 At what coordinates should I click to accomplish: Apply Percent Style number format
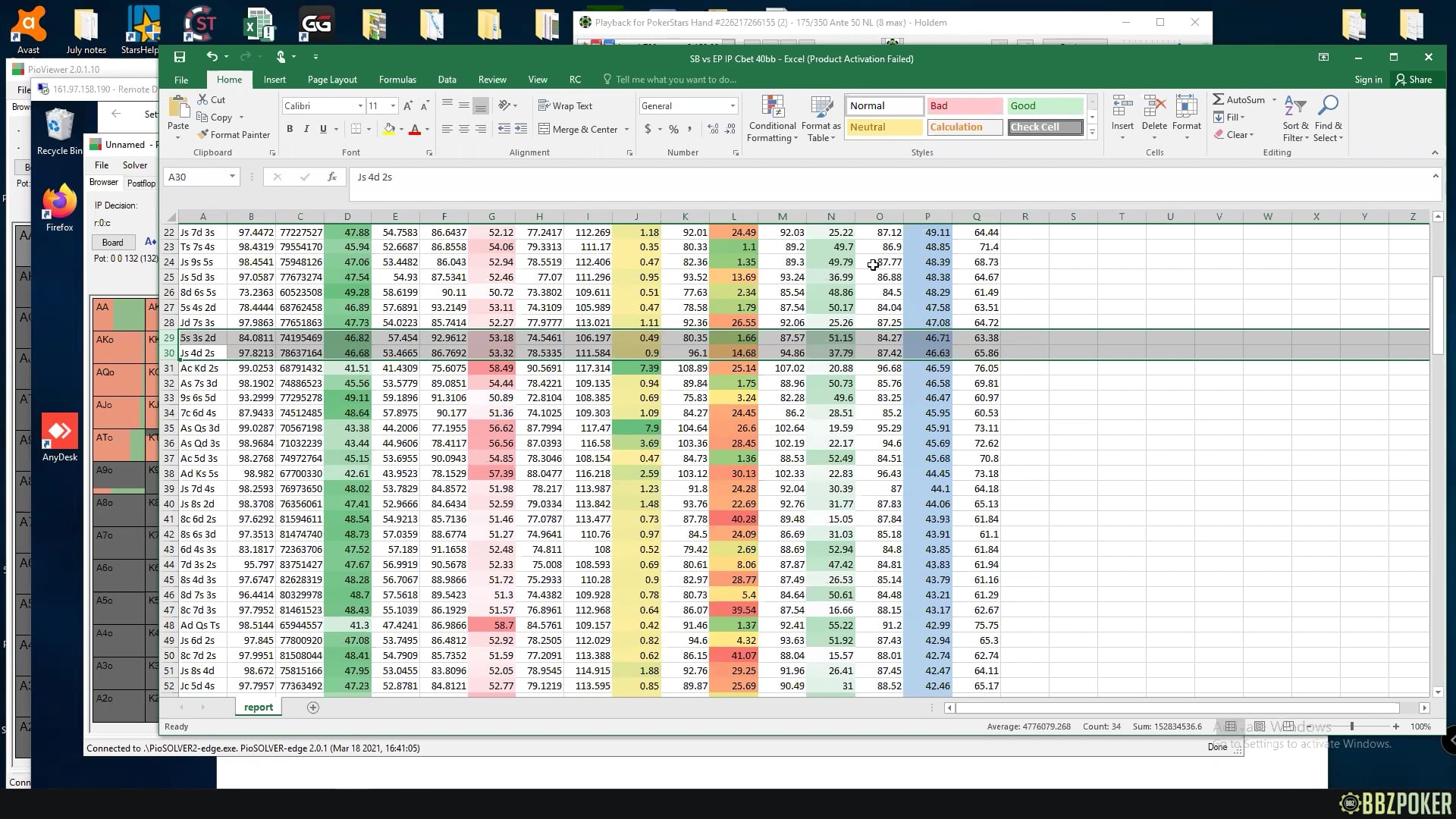coord(673,129)
